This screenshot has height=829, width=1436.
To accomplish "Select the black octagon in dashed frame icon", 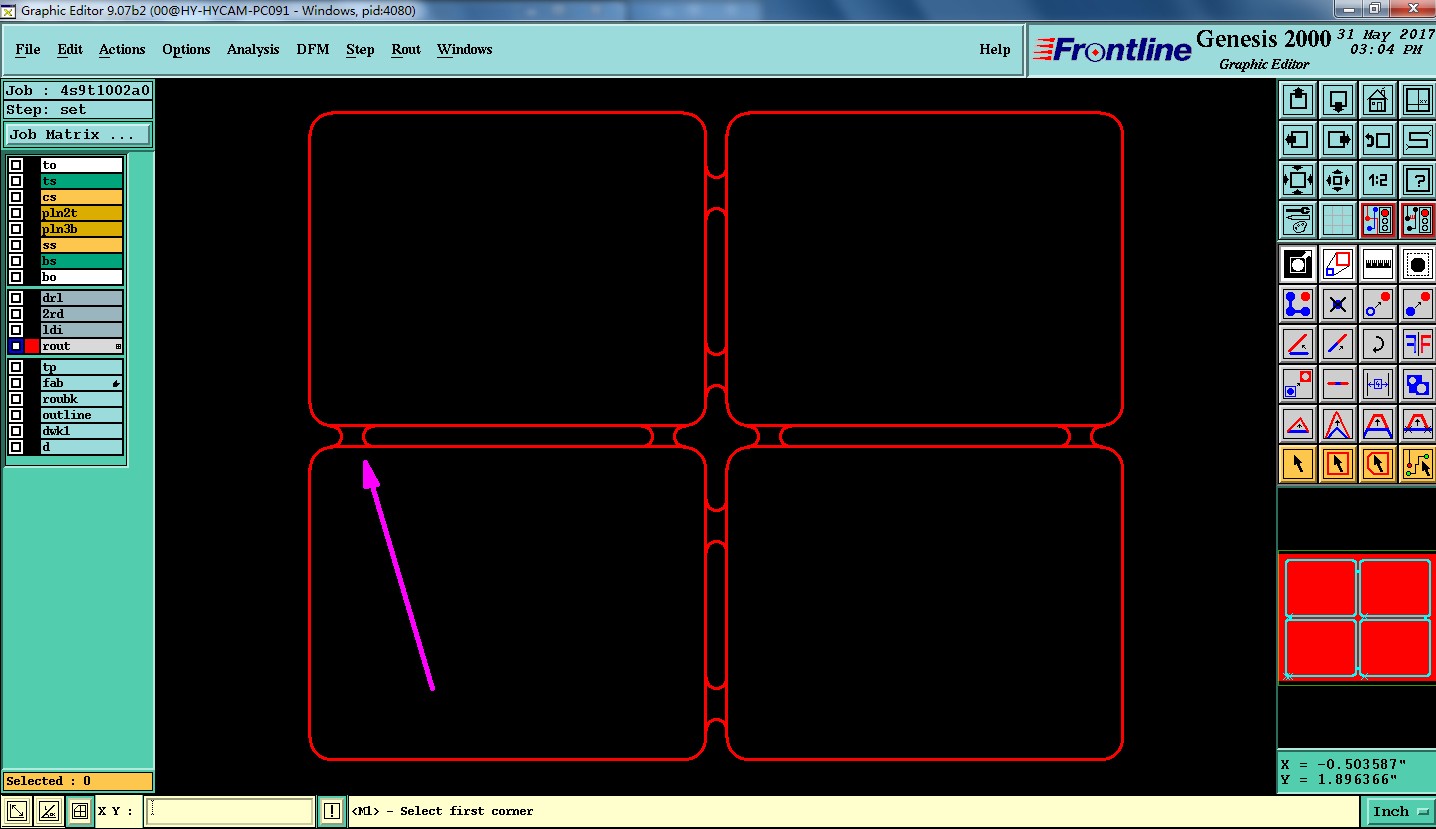I will (1418, 264).
